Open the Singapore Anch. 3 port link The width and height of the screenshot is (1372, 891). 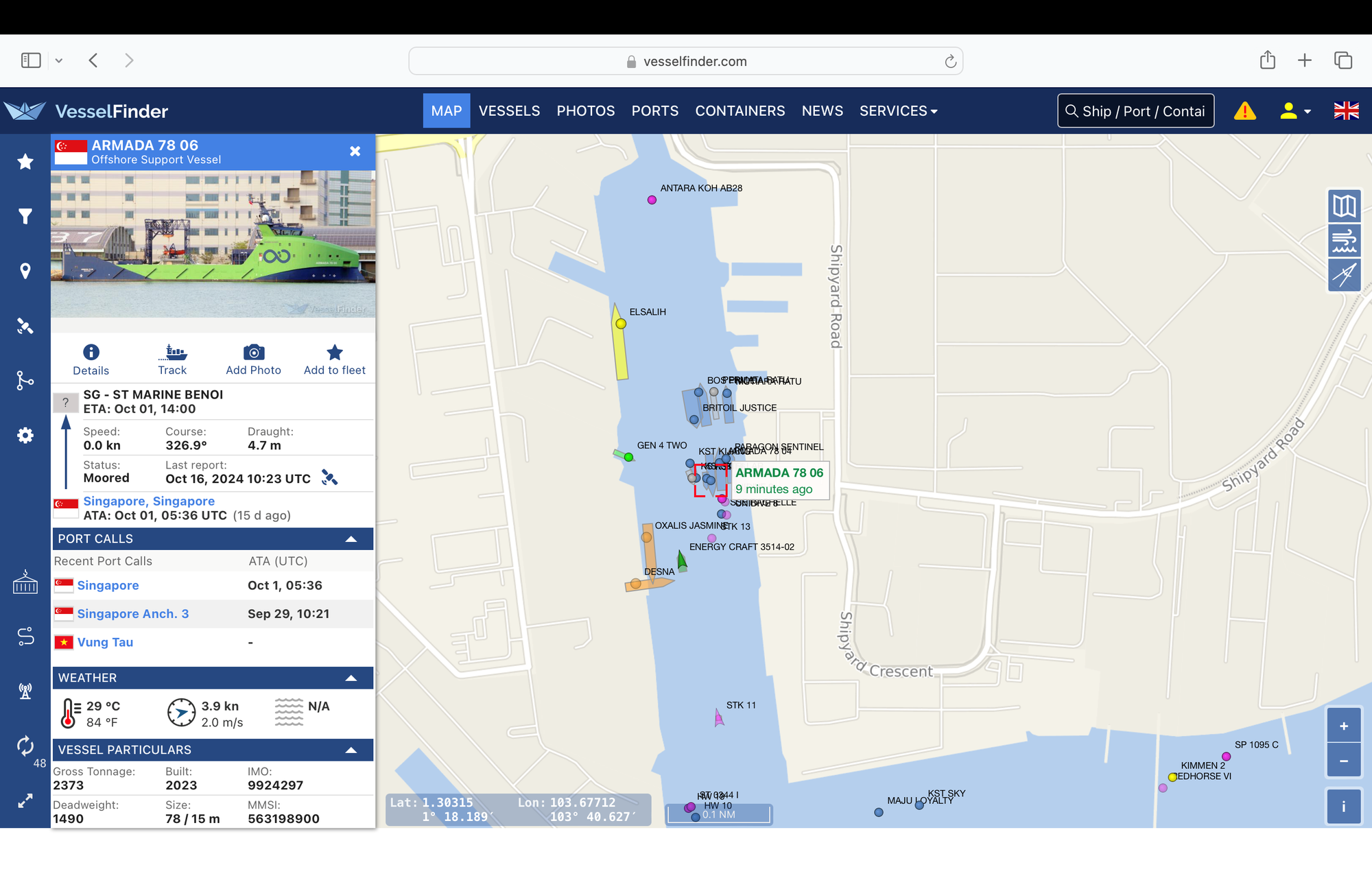pos(133,614)
